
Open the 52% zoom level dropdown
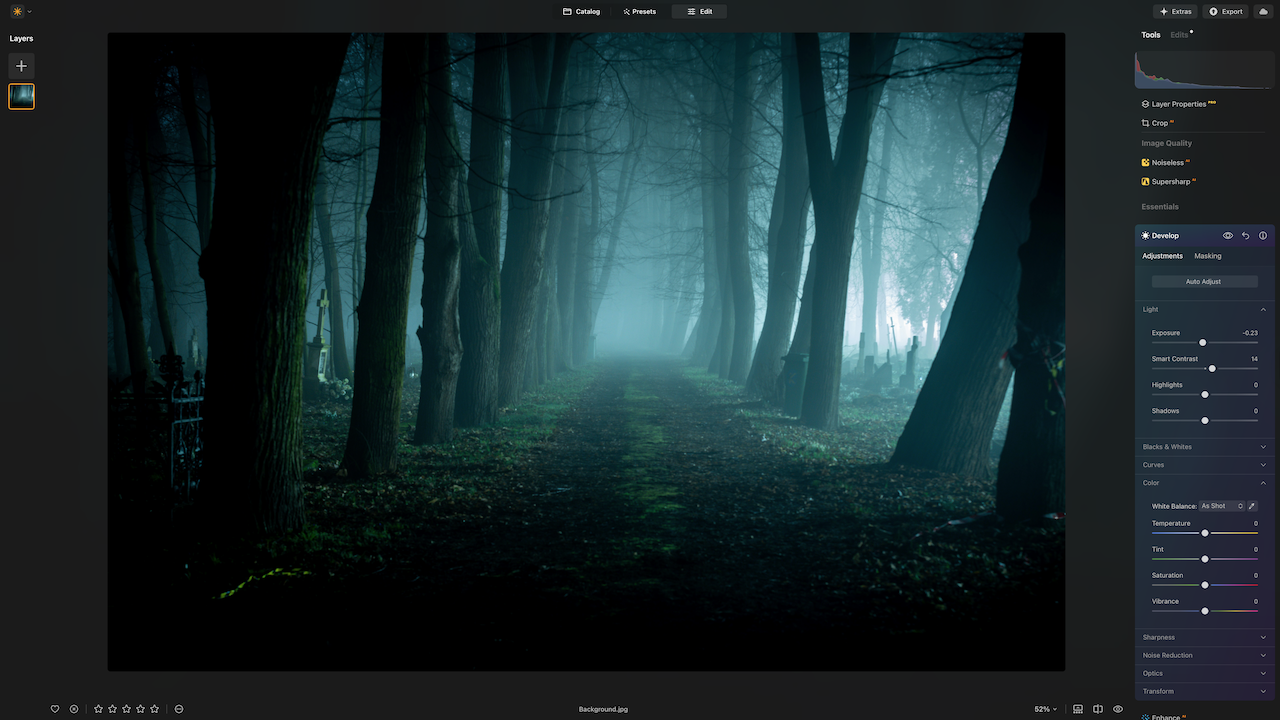click(x=1045, y=709)
